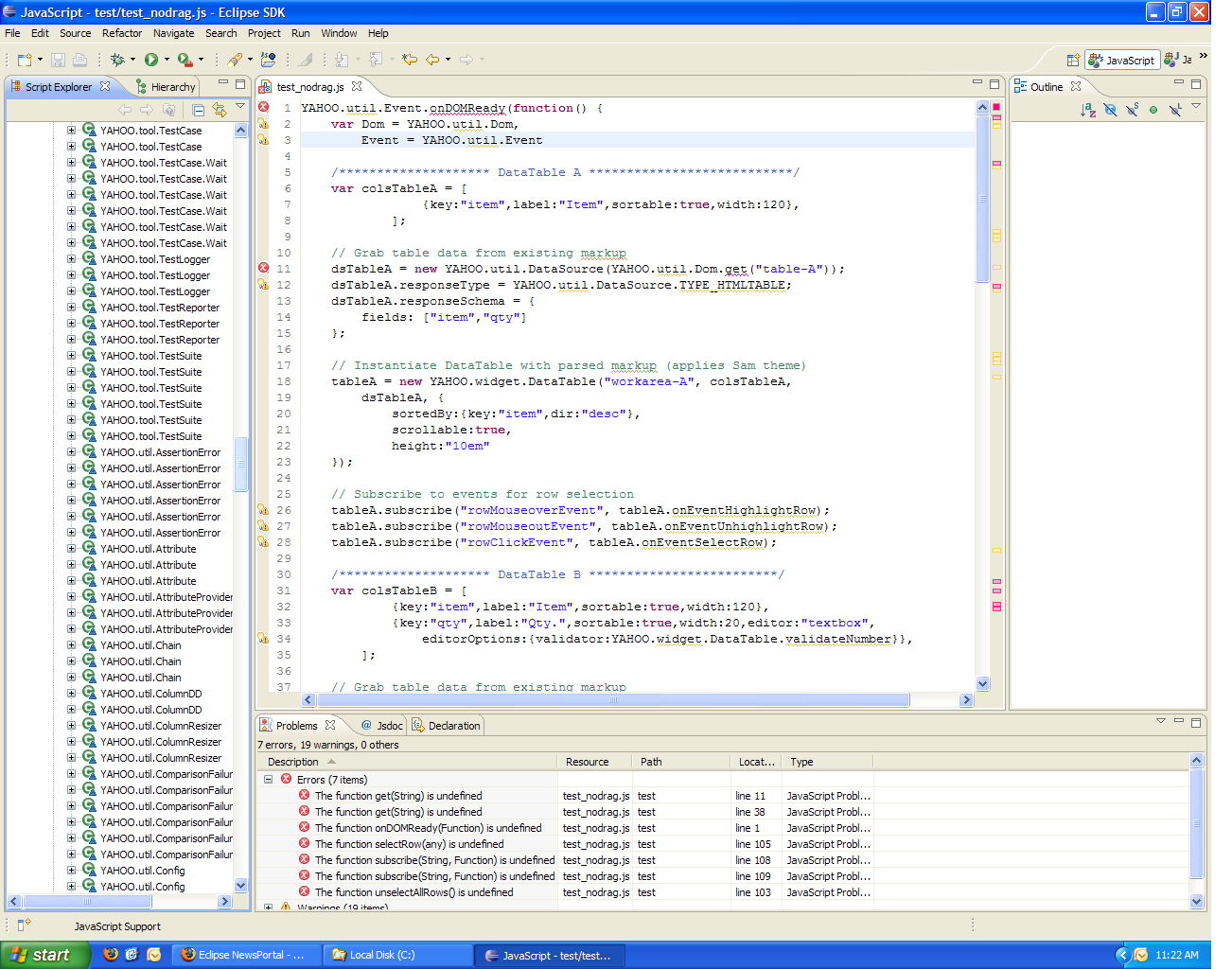The width and height of the screenshot is (1232, 969).
Task: Toggle Hide Static Members in Outline
Action: click(1132, 110)
